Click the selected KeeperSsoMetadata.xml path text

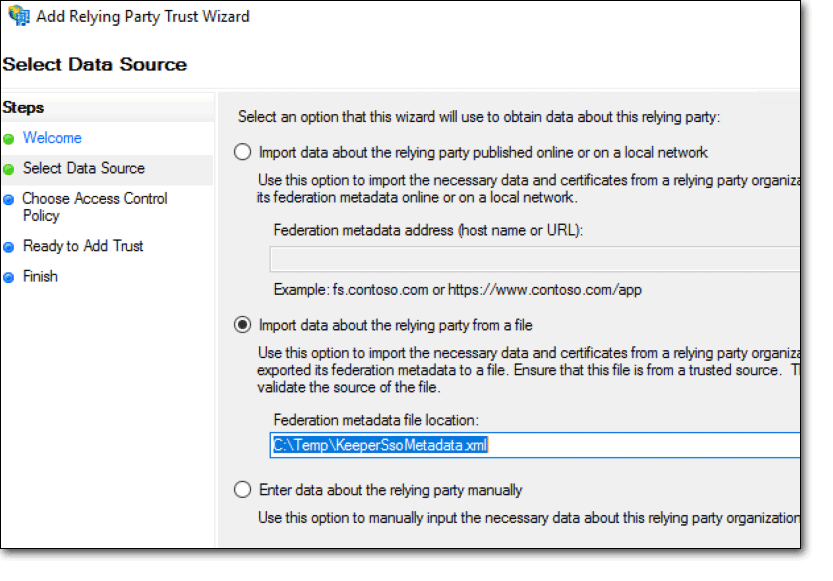pos(380,443)
